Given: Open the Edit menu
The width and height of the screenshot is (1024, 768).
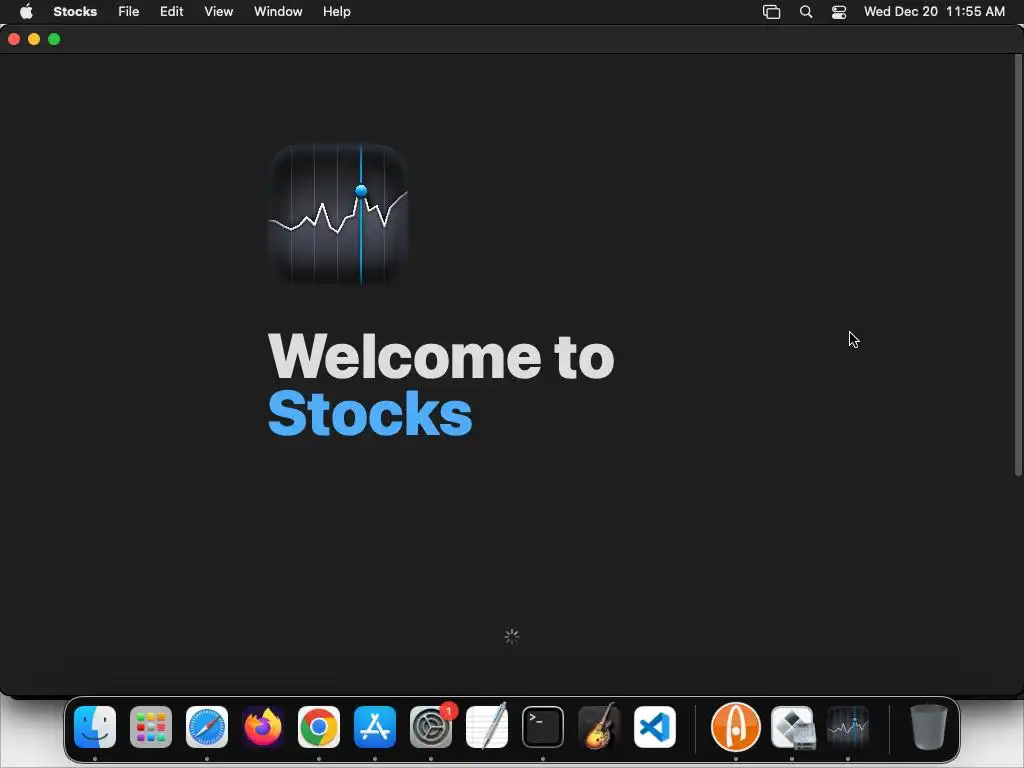Looking at the screenshot, I should [x=172, y=12].
